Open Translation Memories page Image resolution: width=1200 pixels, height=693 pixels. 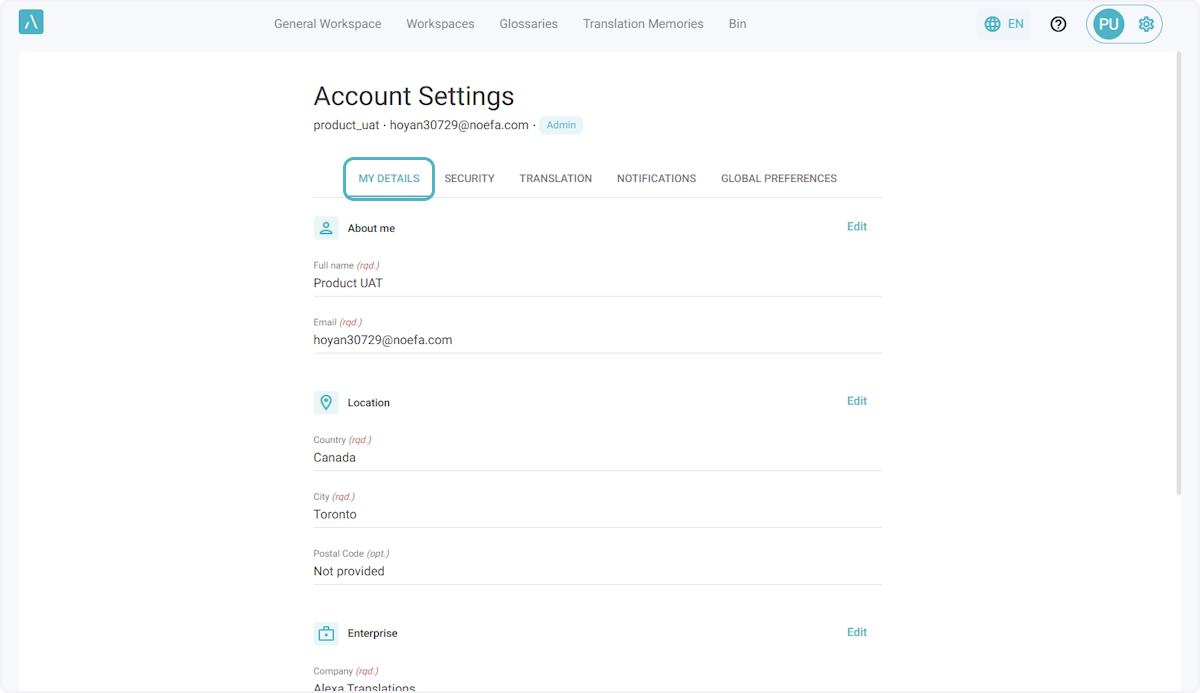(643, 24)
